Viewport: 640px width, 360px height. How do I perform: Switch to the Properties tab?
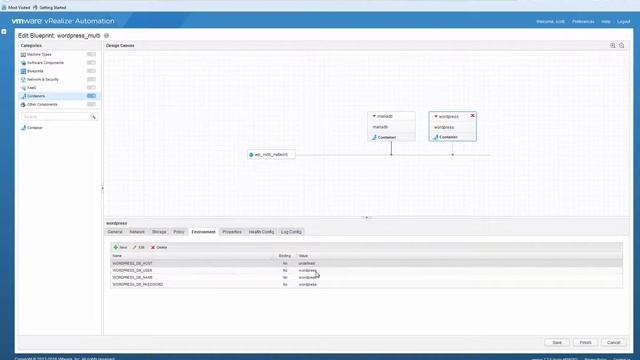pos(232,232)
